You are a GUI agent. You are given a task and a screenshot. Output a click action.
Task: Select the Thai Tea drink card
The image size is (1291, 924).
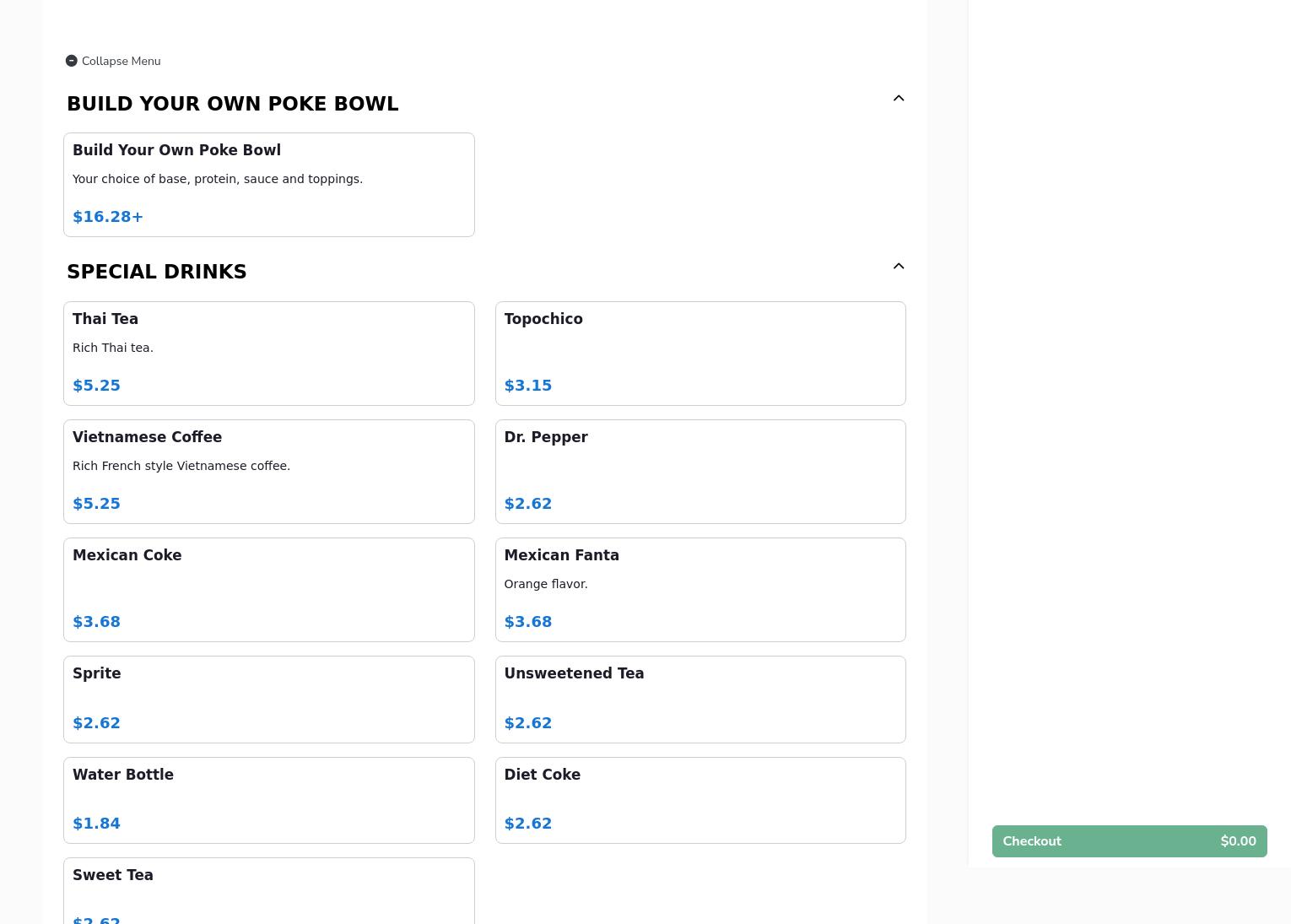pos(268,353)
